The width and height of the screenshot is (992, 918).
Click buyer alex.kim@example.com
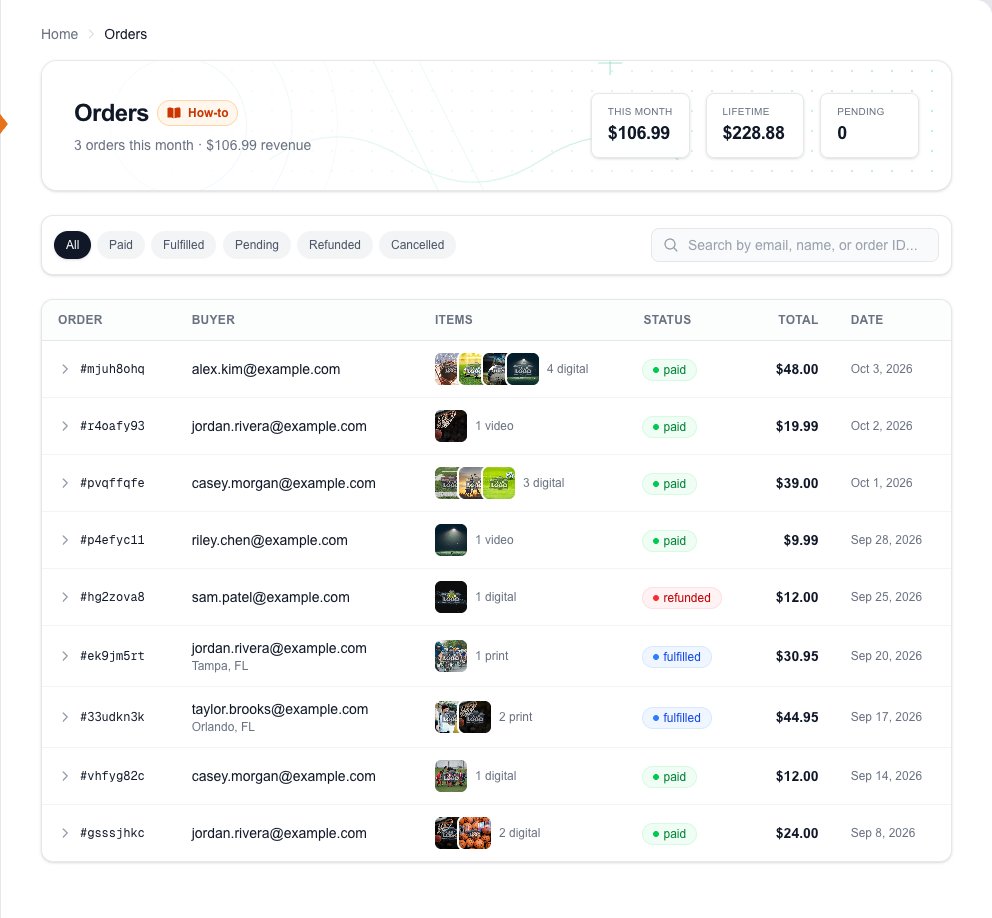266,369
